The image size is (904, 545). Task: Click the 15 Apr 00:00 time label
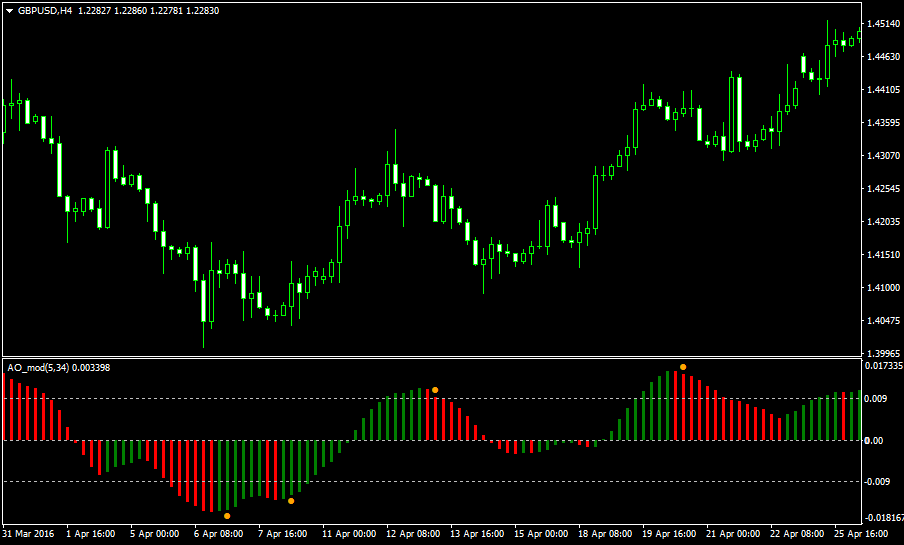(541, 534)
